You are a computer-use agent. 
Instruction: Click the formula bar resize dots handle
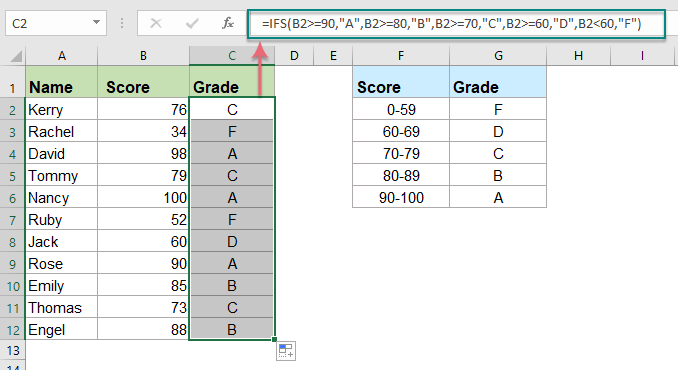coord(122,23)
